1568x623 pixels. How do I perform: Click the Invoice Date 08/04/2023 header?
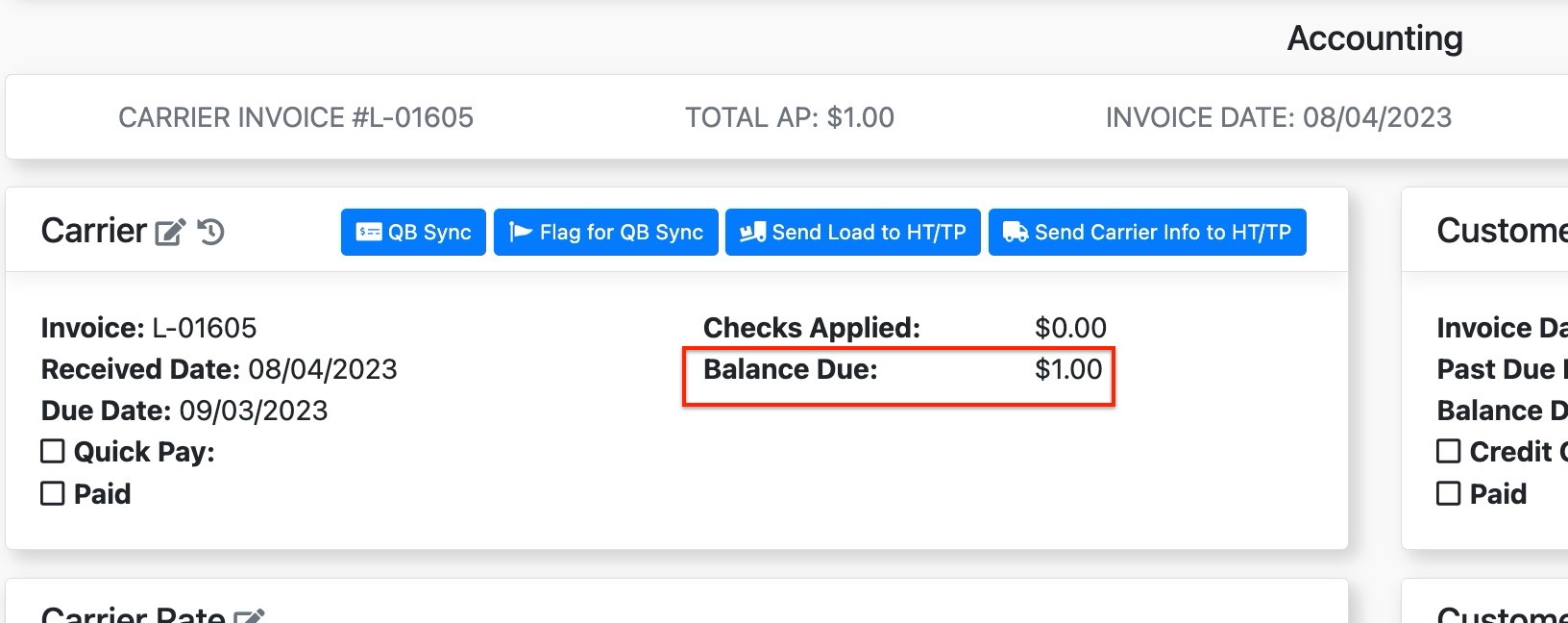1279,117
